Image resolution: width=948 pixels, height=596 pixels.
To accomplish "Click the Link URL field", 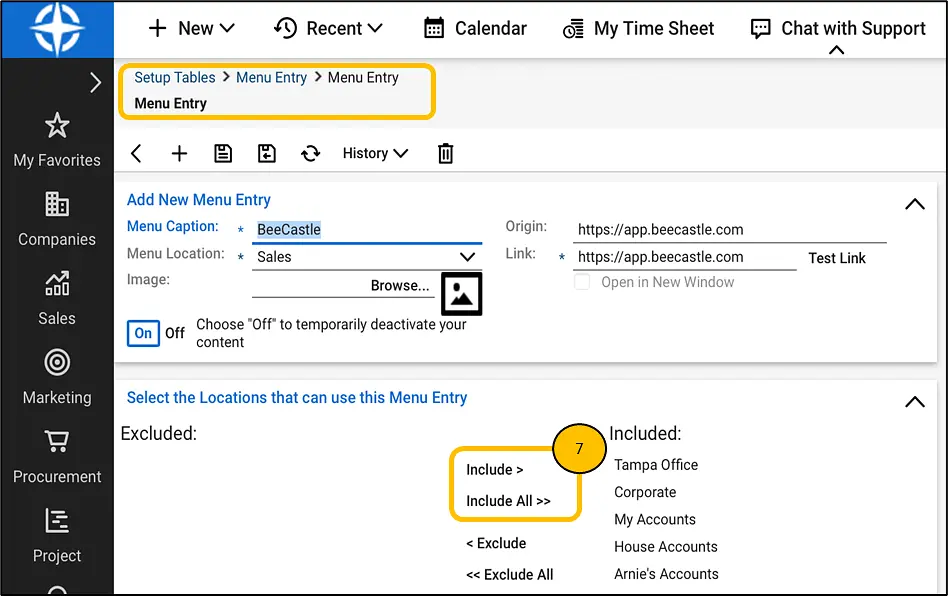I will click(x=684, y=257).
